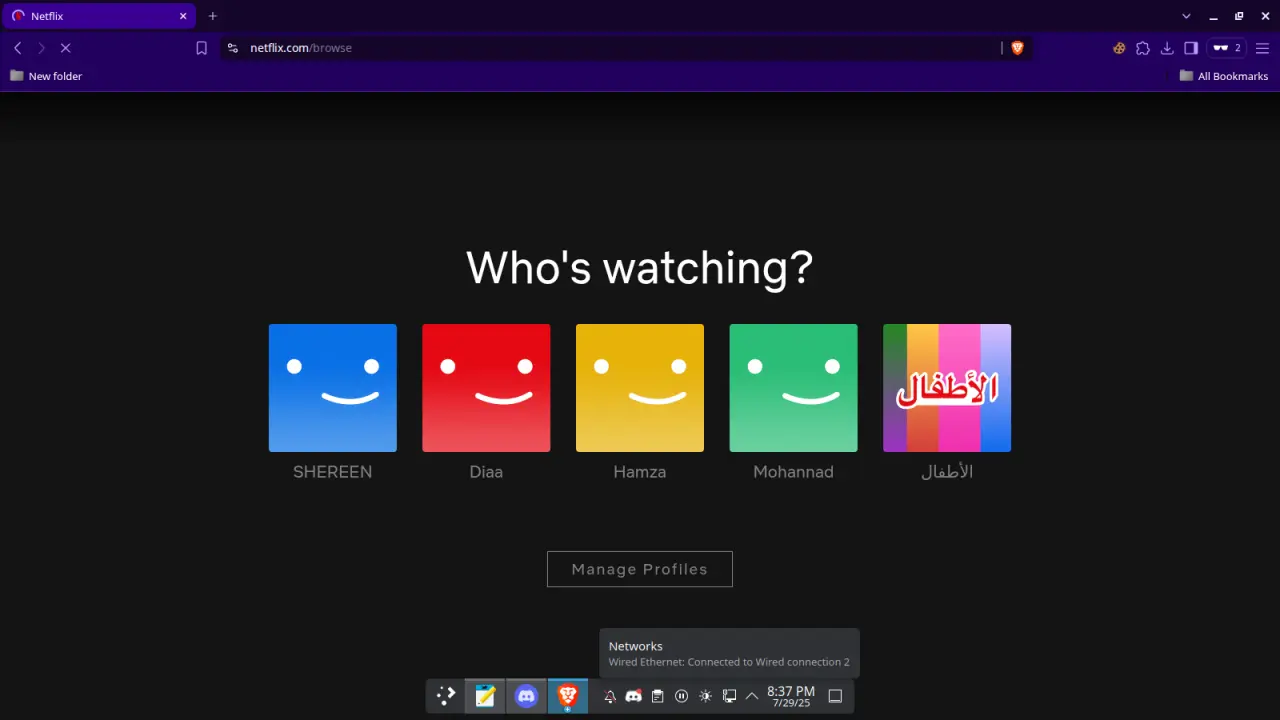Open the notepad app in taskbar
Viewport: 1280px width, 720px height.
pos(485,696)
